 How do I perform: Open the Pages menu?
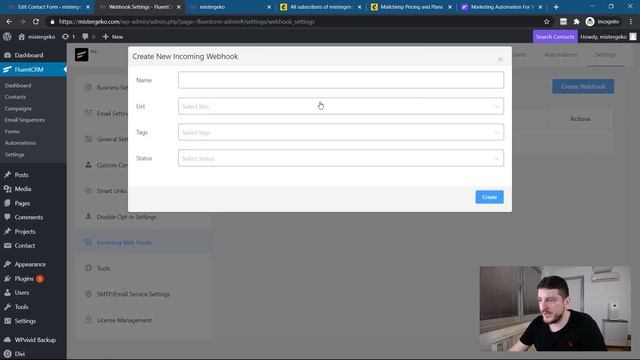(x=22, y=203)
